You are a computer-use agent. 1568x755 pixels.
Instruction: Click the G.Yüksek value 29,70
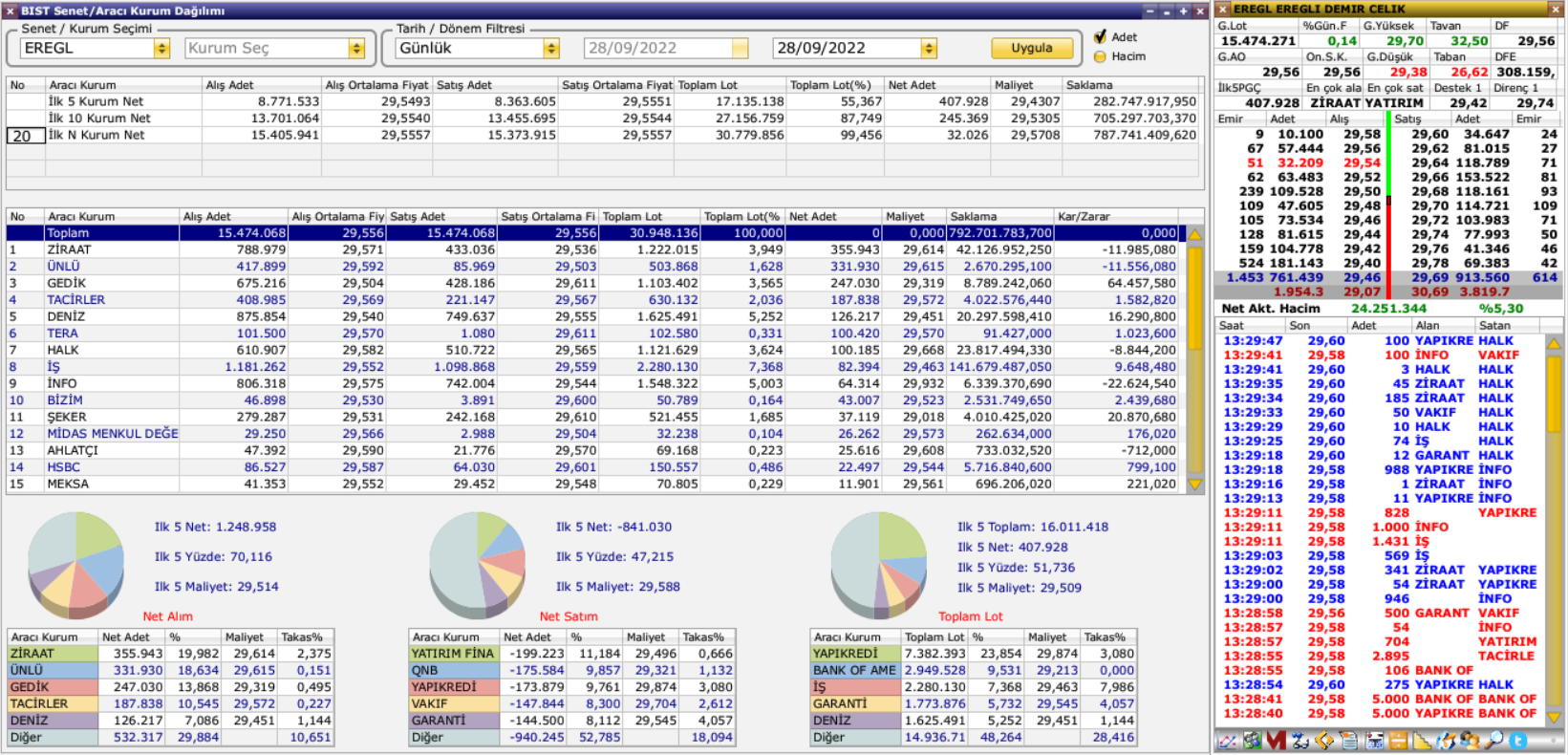click(1405, 41)
